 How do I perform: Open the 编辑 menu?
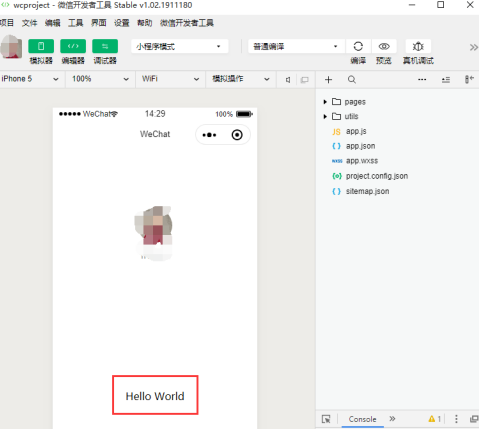tap(53, 23)
